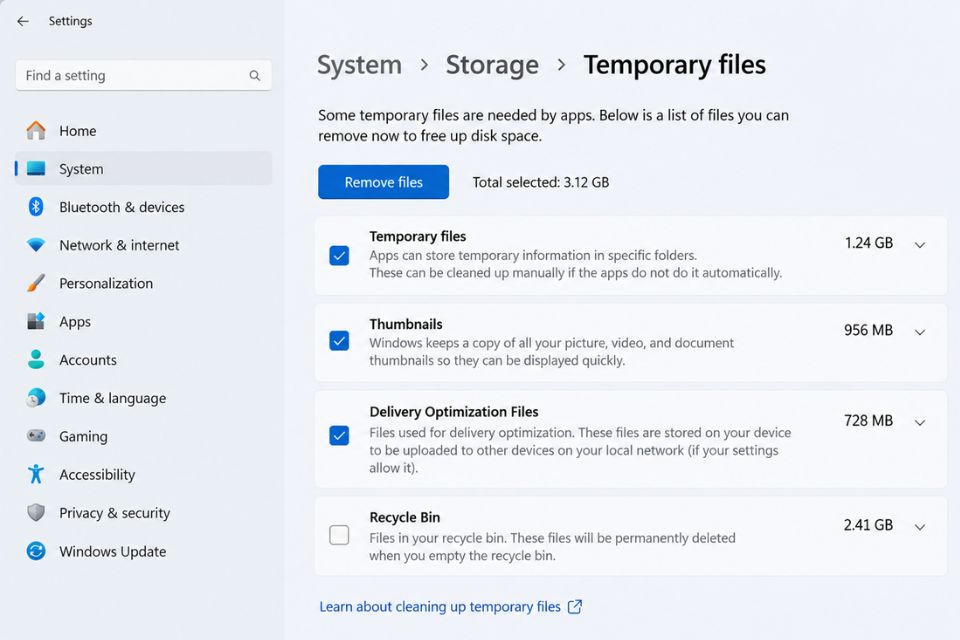Click the Apps grid icon
The width and height of the screenshot is (960, 640).
click(36, 321)
